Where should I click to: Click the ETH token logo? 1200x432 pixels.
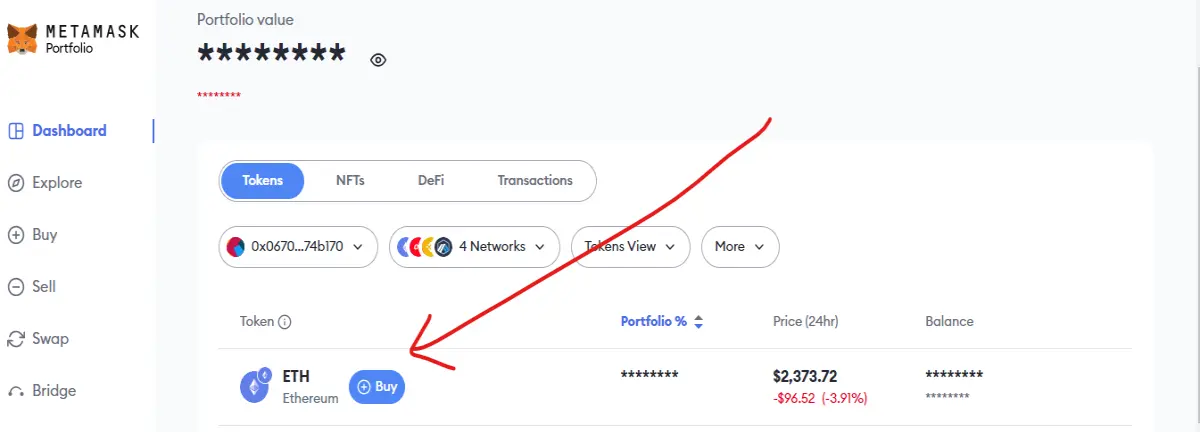point(255,386)
